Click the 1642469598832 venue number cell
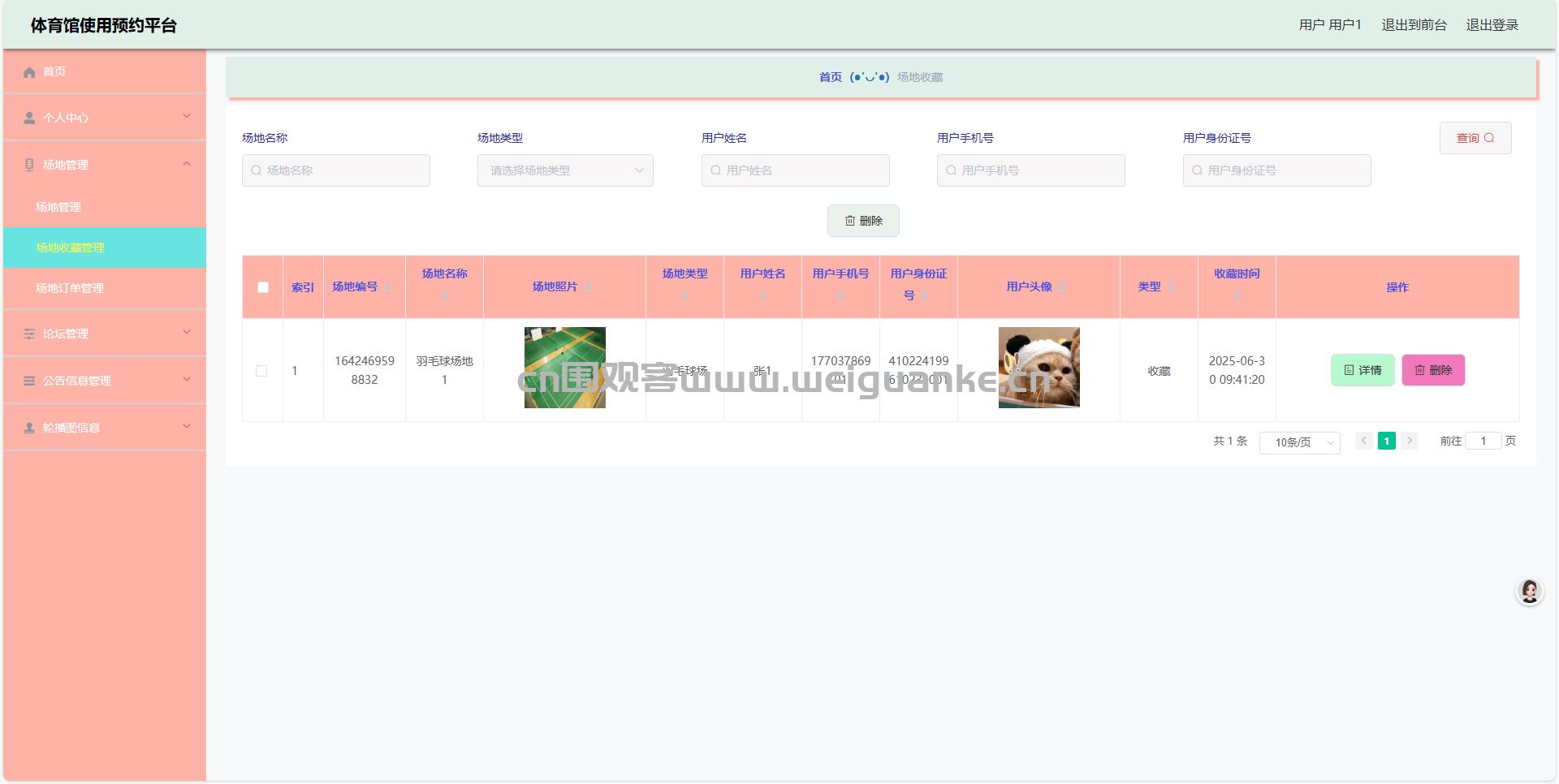1559x784 pixels. point(365,370)
